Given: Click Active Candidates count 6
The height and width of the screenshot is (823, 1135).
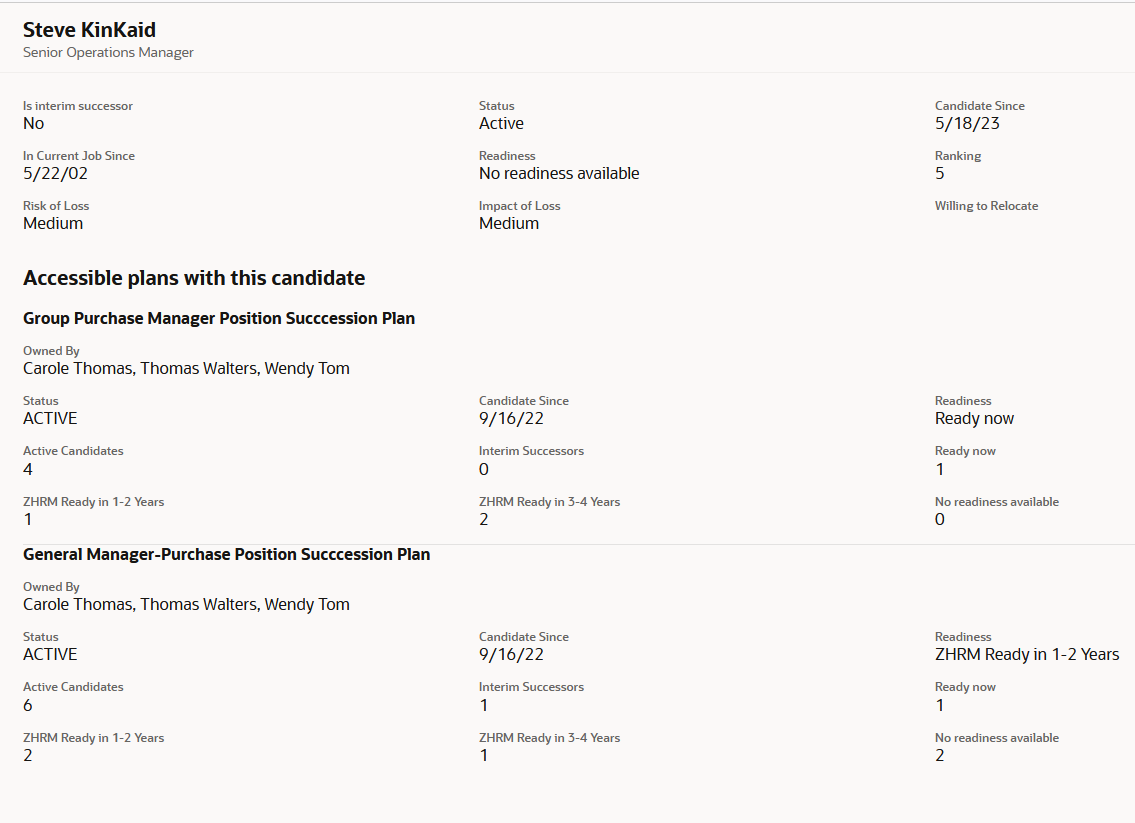Looking at the screenshot, I should pos(28,705).
